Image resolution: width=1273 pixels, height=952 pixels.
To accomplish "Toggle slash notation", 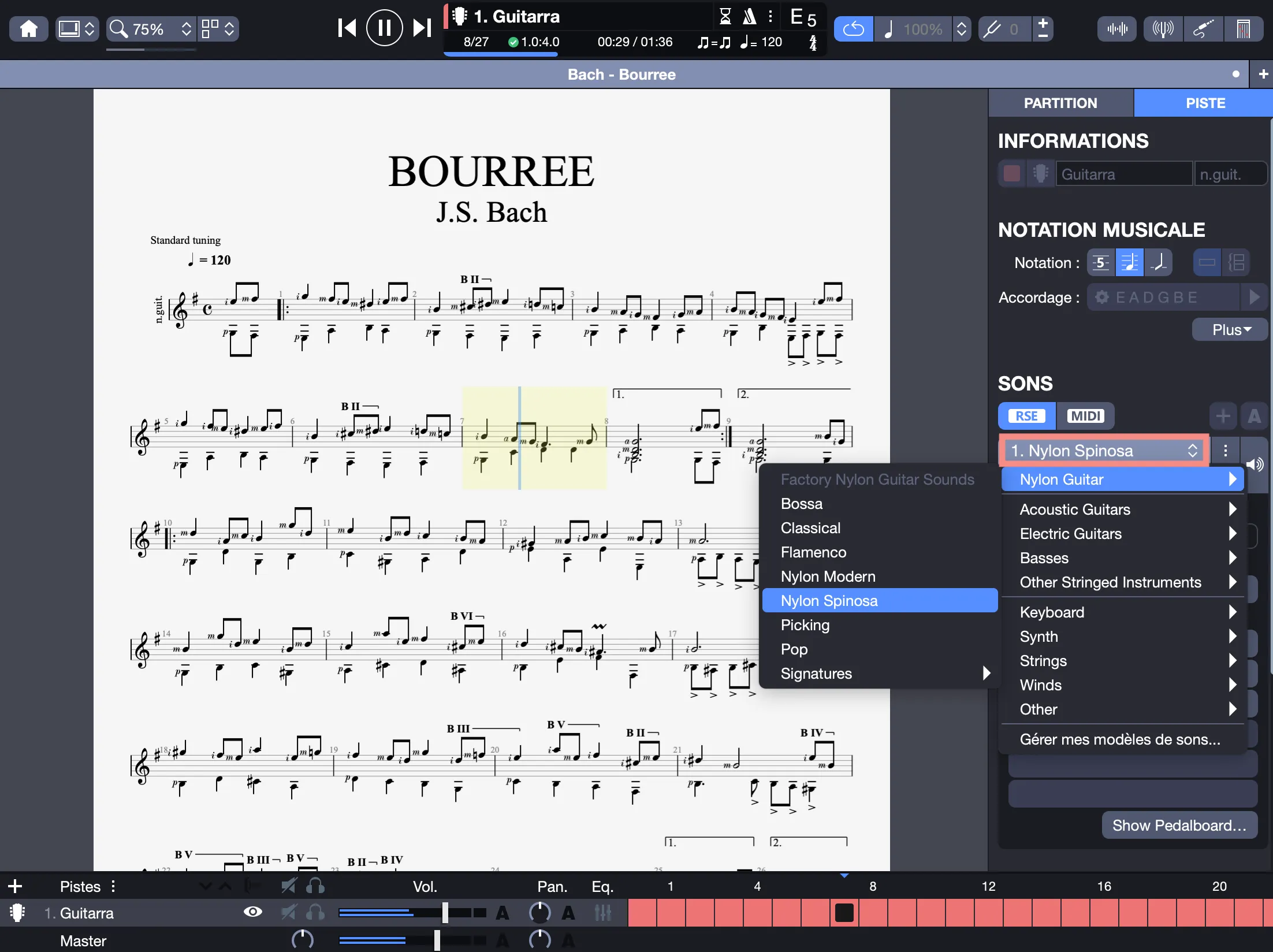I will (x=1158, y=263).
